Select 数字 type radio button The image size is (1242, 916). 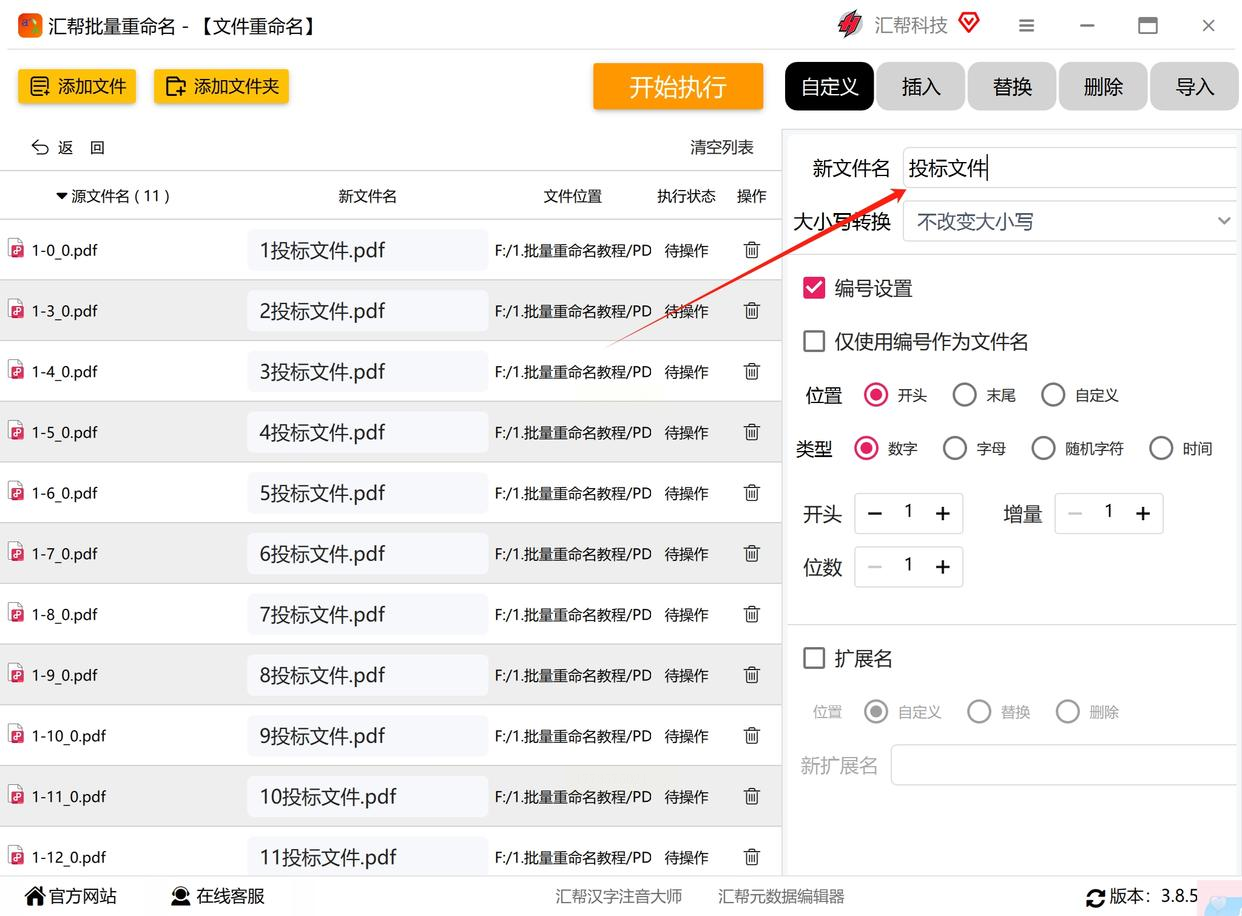coord(866,448)
